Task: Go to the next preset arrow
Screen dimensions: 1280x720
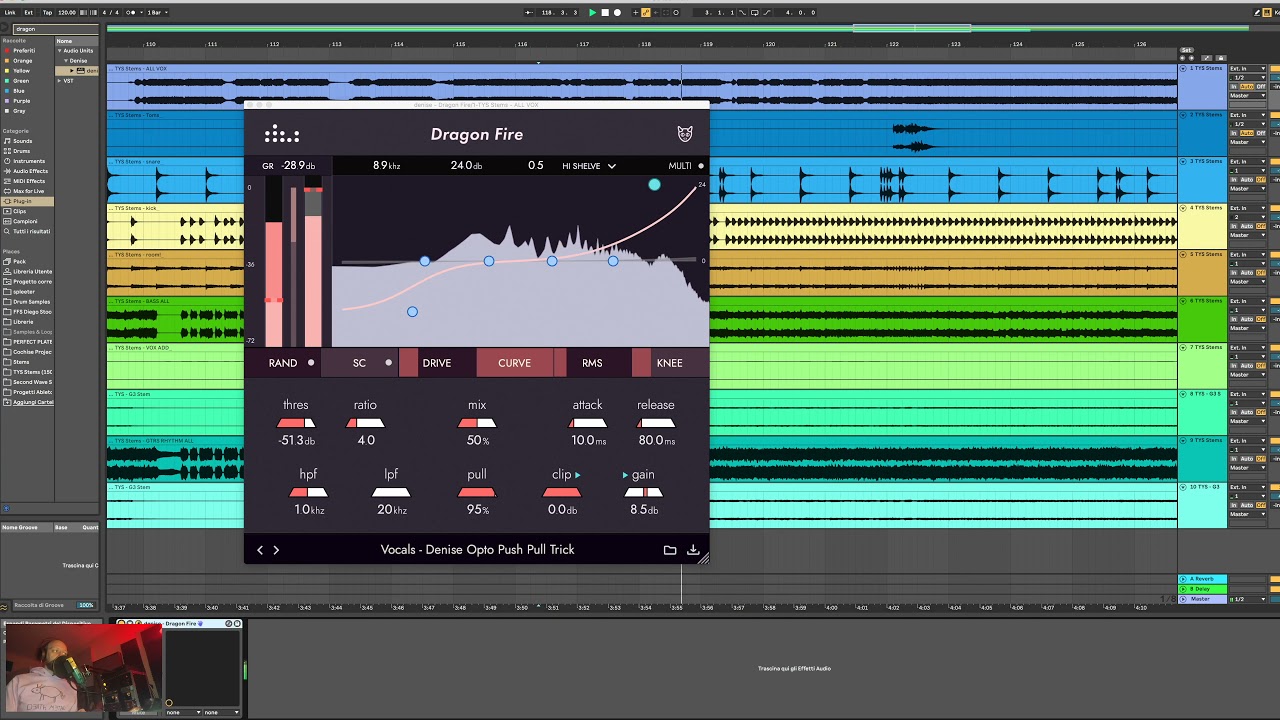Action: (277, 550)
